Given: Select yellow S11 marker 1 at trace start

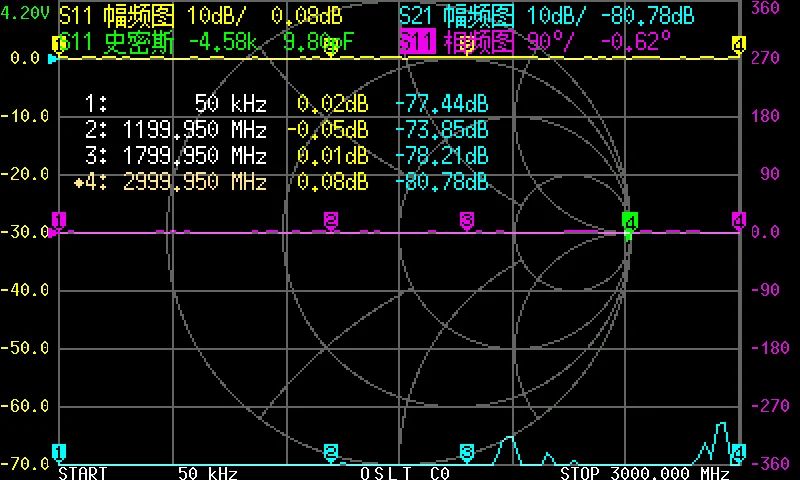Looking at the screenshot, I should [58, 44].
